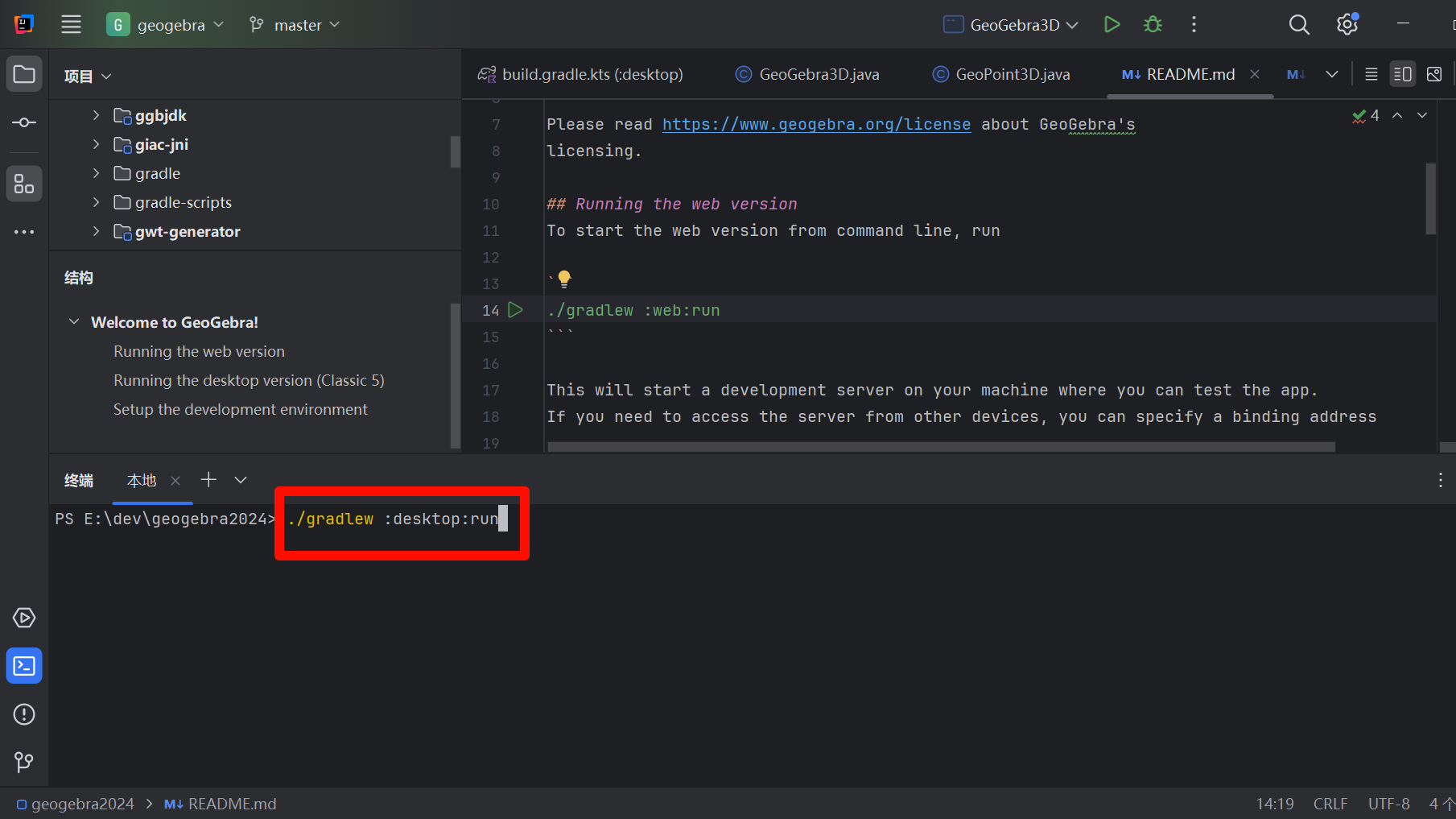Open the Problems tool window
This screenshot has height=819, width=1456.
[24, 714]
